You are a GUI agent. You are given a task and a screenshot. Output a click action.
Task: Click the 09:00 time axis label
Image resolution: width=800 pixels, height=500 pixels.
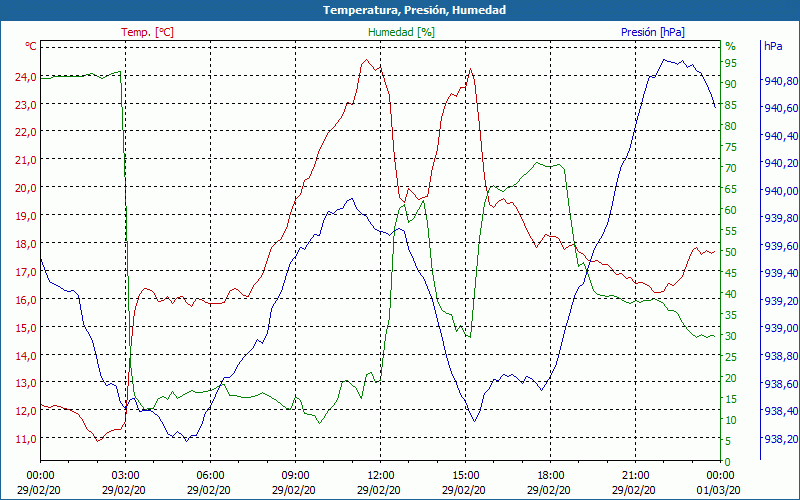[x=295, y=476]
